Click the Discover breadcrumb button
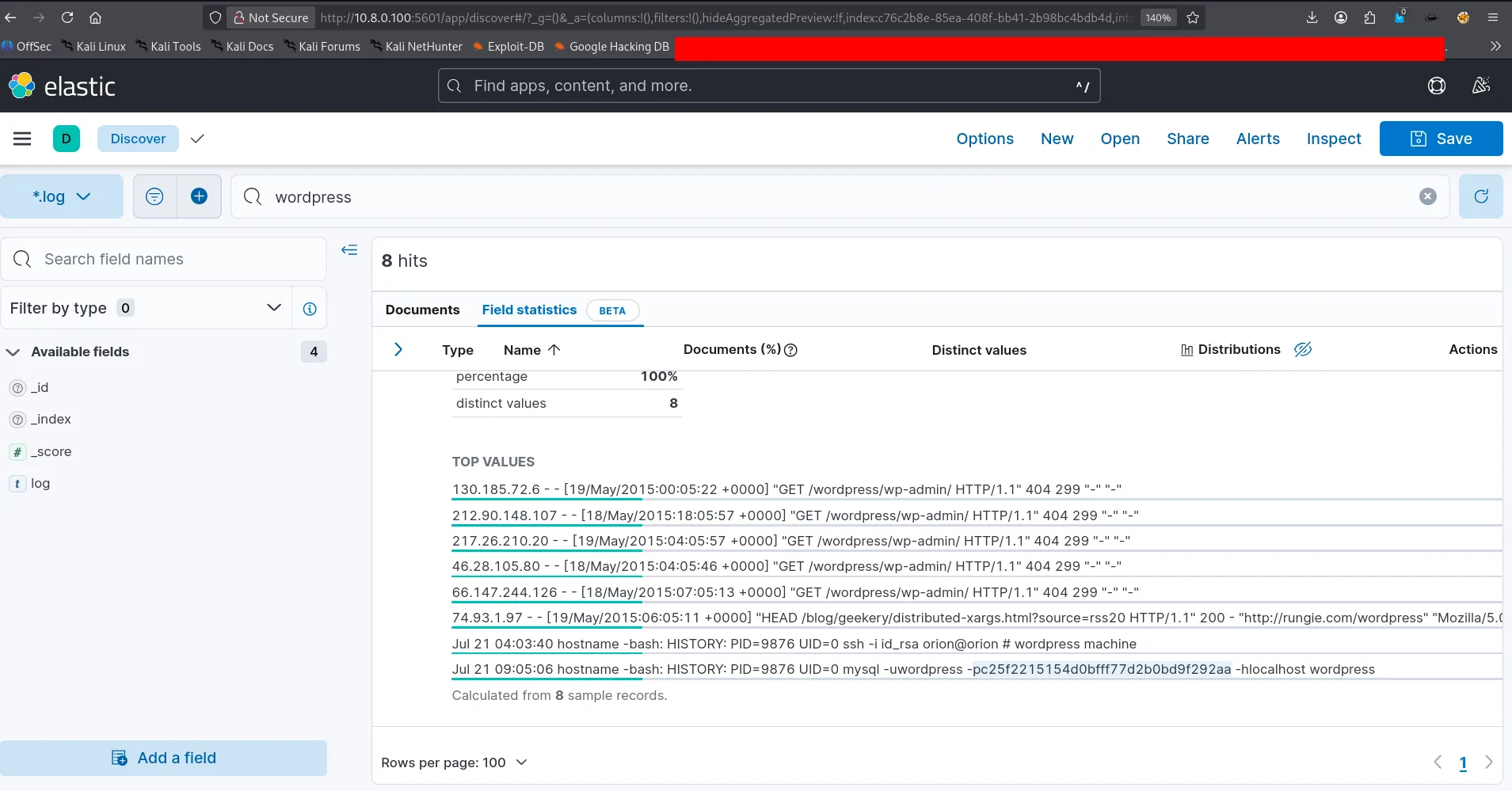Image resolution: width=1512 pixels, height=791 pixels. [138, 139]
